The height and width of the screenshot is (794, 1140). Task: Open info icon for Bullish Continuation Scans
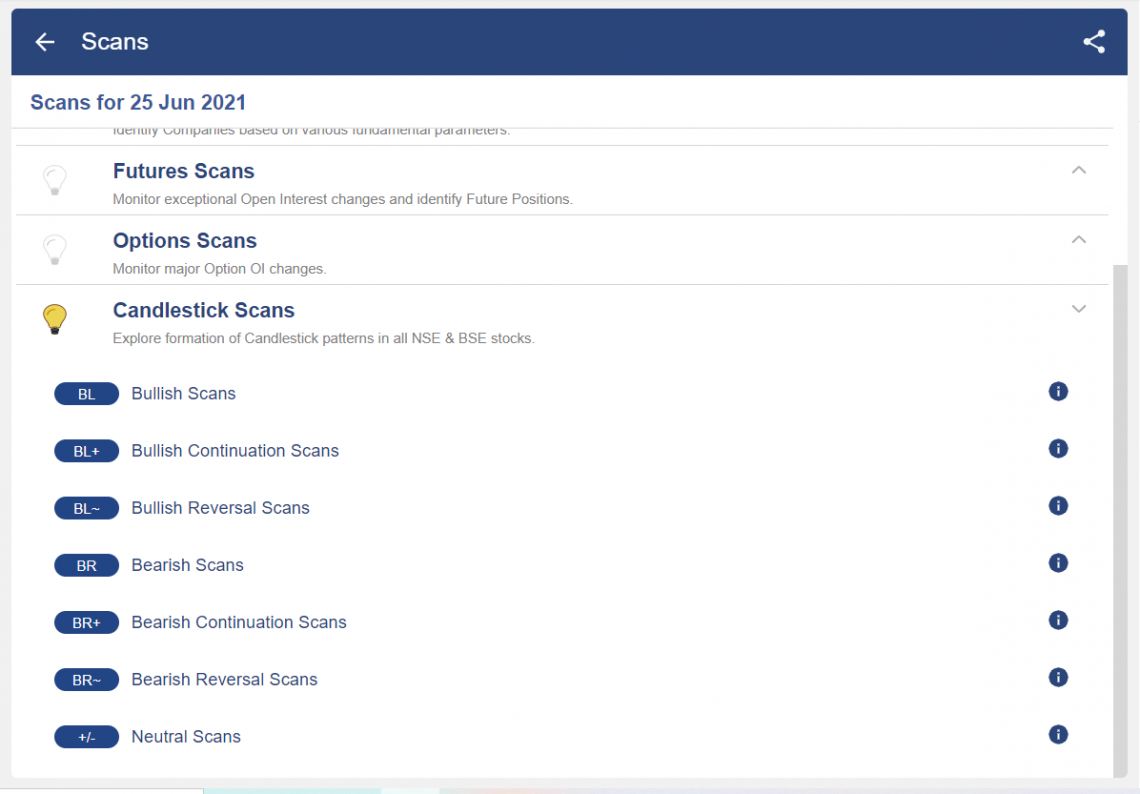click(x=1058, y=449)
